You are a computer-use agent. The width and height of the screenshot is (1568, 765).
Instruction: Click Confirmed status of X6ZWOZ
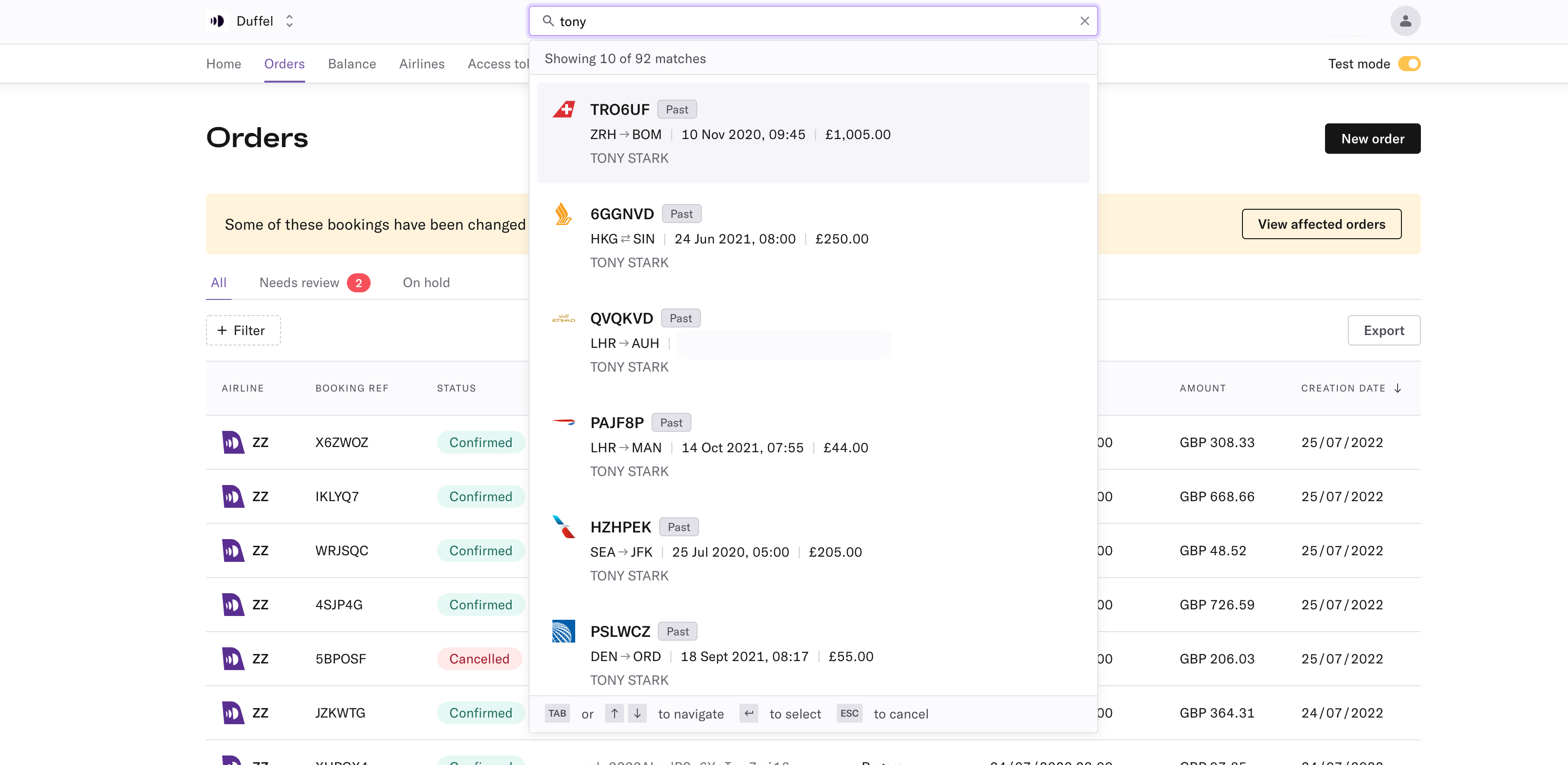480,442
